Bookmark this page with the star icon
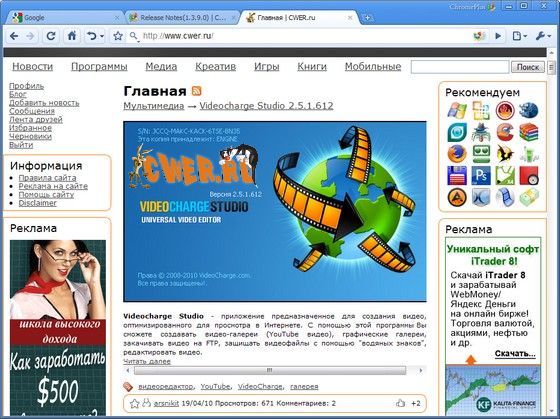 pos(118,36)
